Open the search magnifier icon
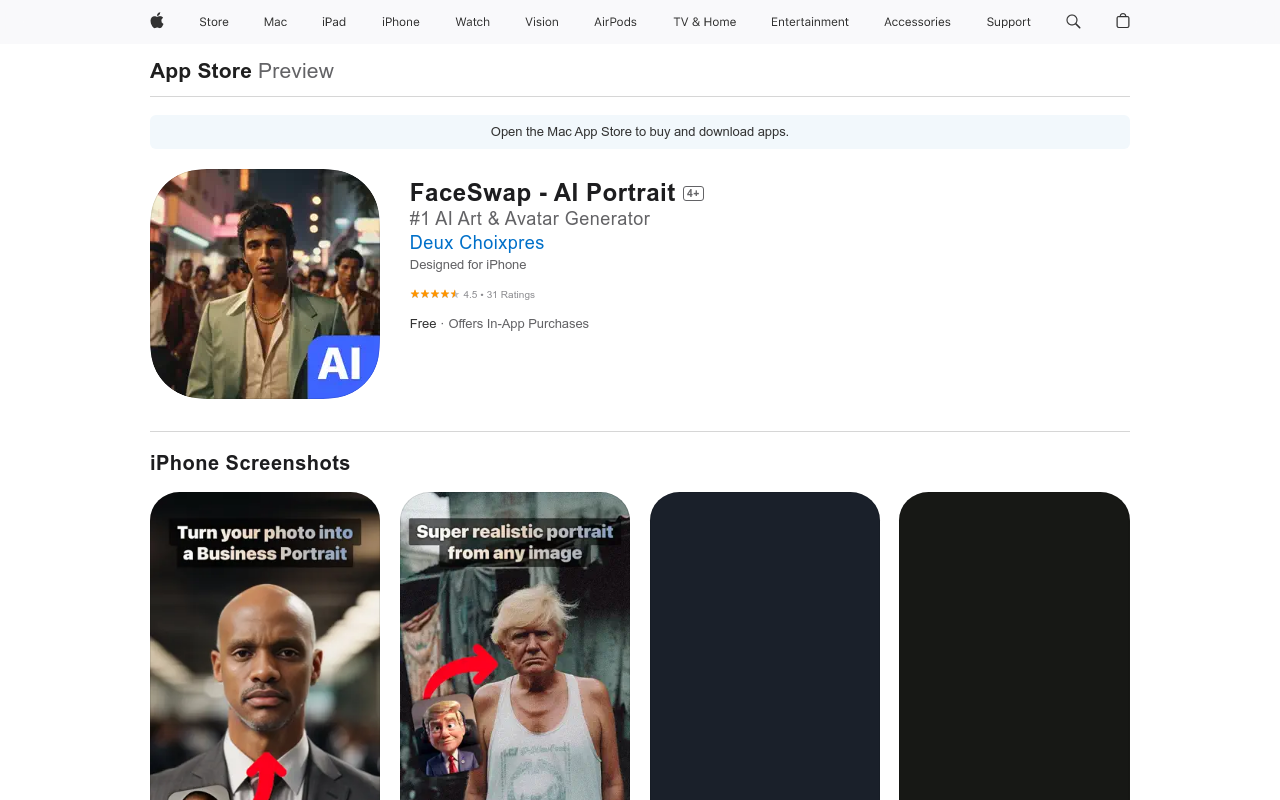 coord(1073,21)
